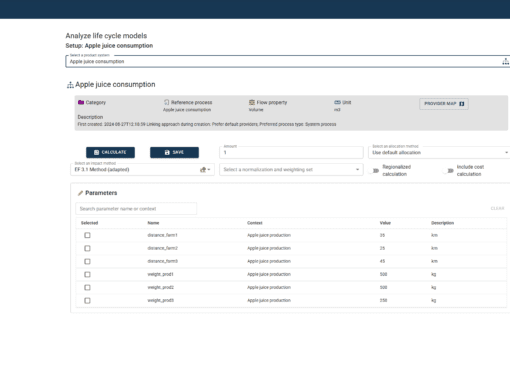
Task: Click the hierarchy icon beside Apple juice consumption heading
Action: pyautogui.click(x=70, y=85)
